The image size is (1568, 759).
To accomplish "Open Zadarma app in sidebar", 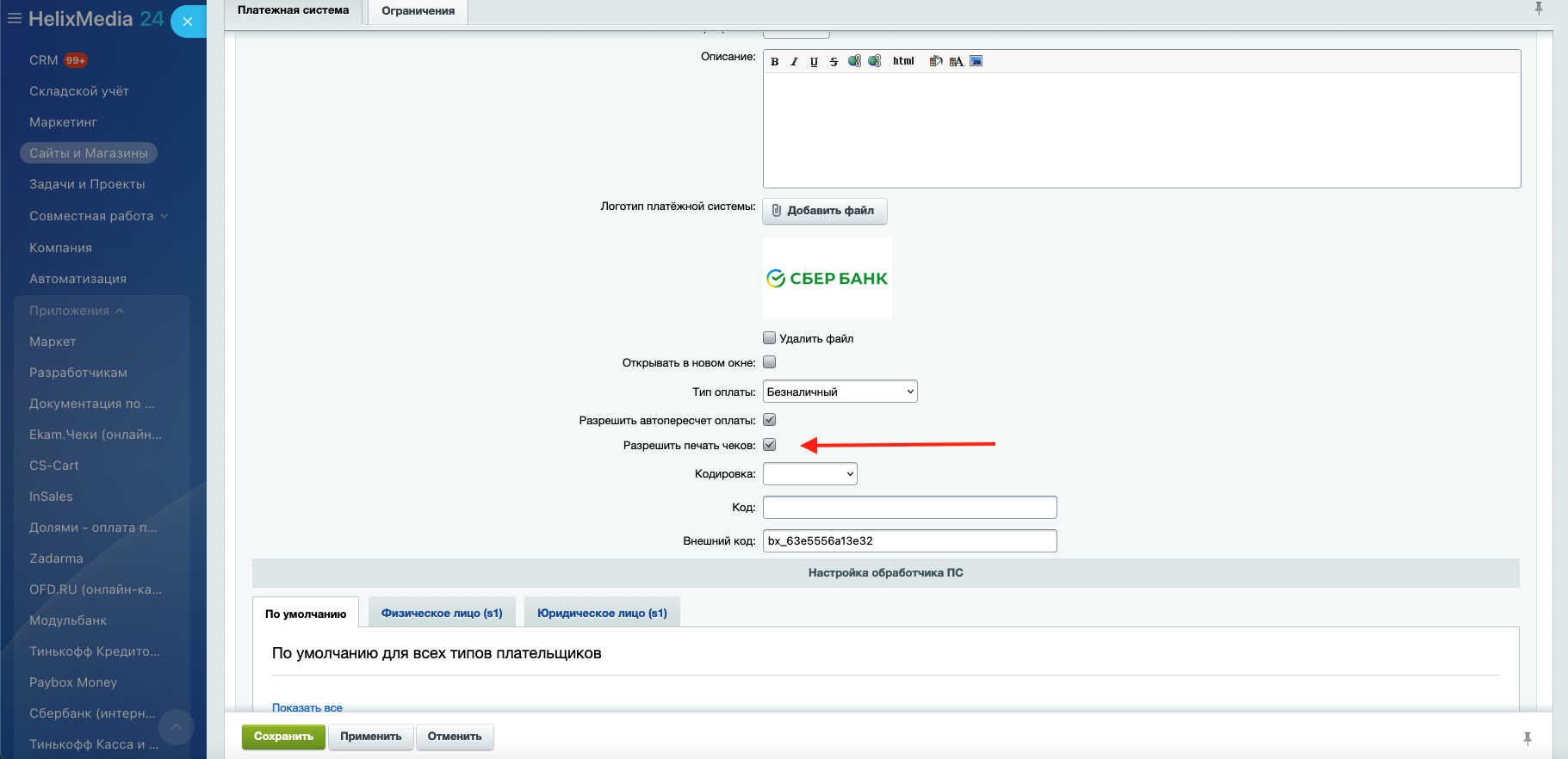I will pyautogui.click(x=56, y=558).
